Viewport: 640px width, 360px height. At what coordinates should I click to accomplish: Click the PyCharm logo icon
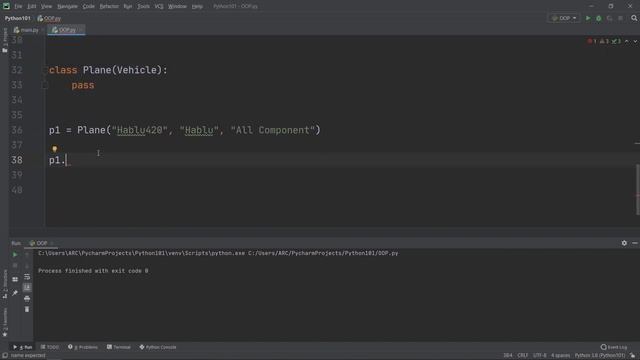6,6
